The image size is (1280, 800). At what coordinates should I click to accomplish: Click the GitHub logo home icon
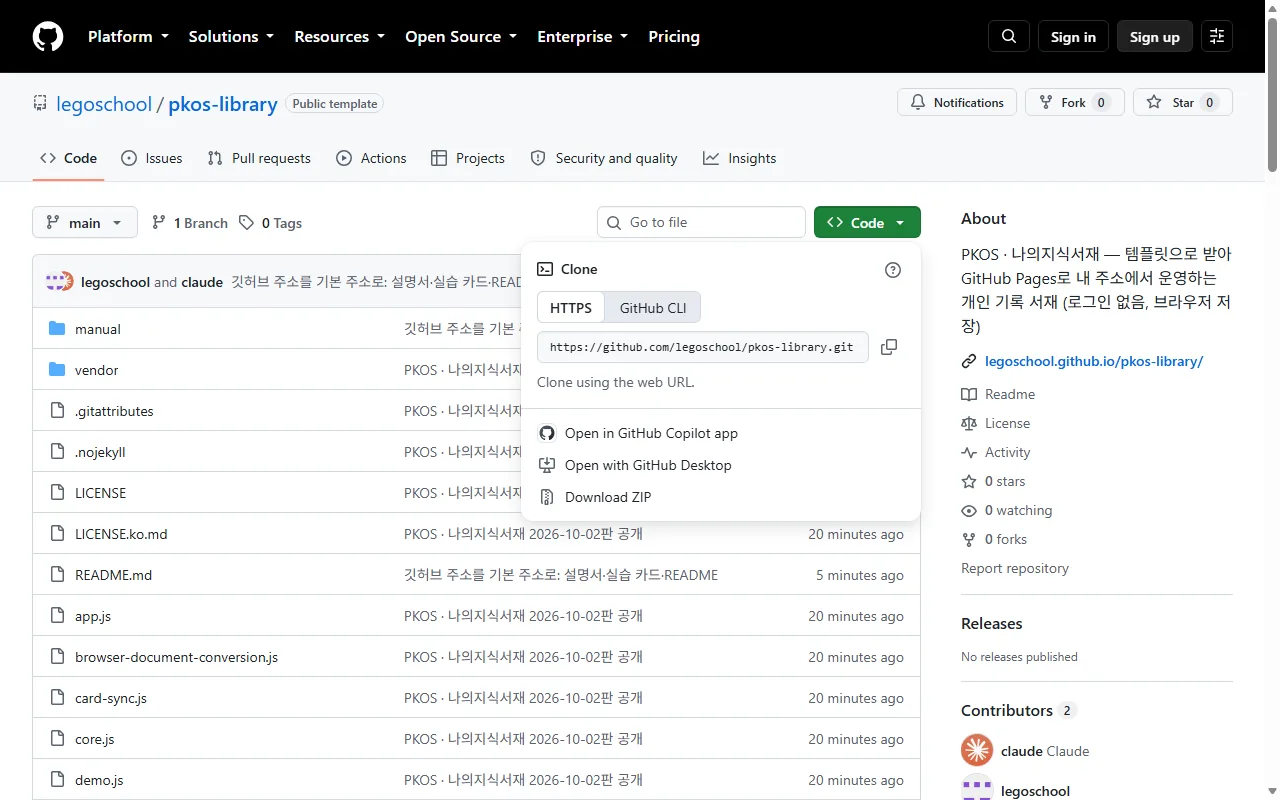coord(48,37)
